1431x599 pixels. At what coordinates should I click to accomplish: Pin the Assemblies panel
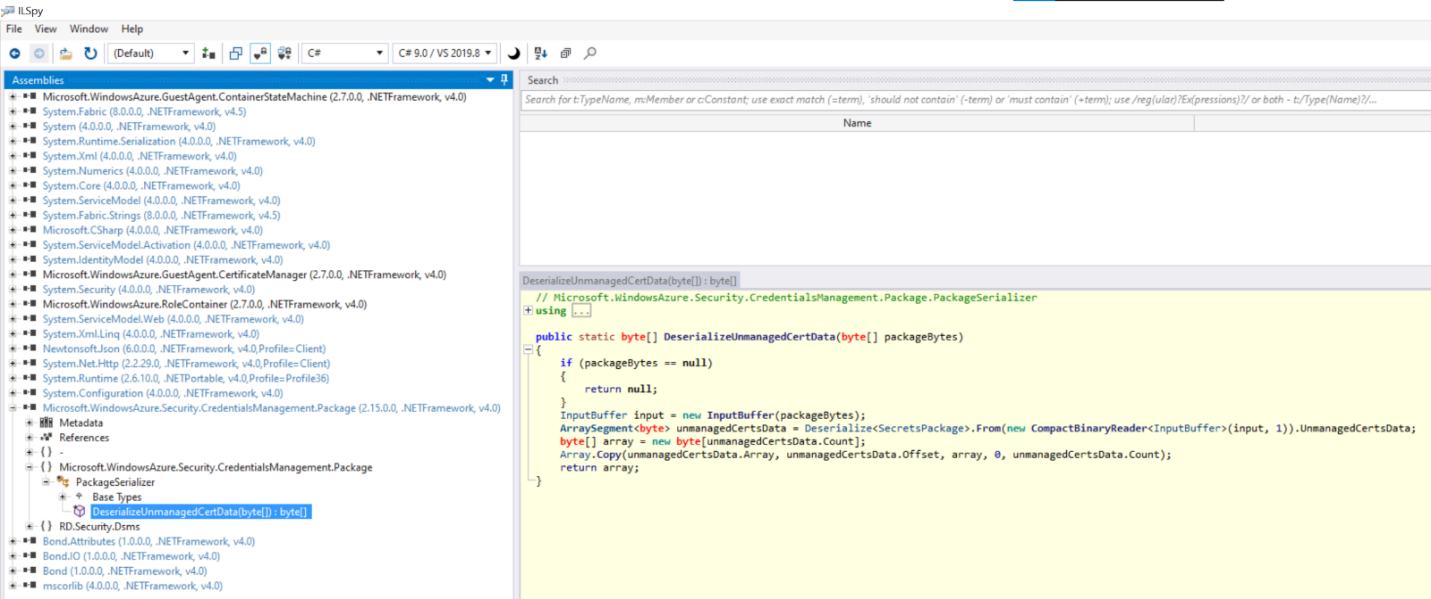[x=504, y=80]
